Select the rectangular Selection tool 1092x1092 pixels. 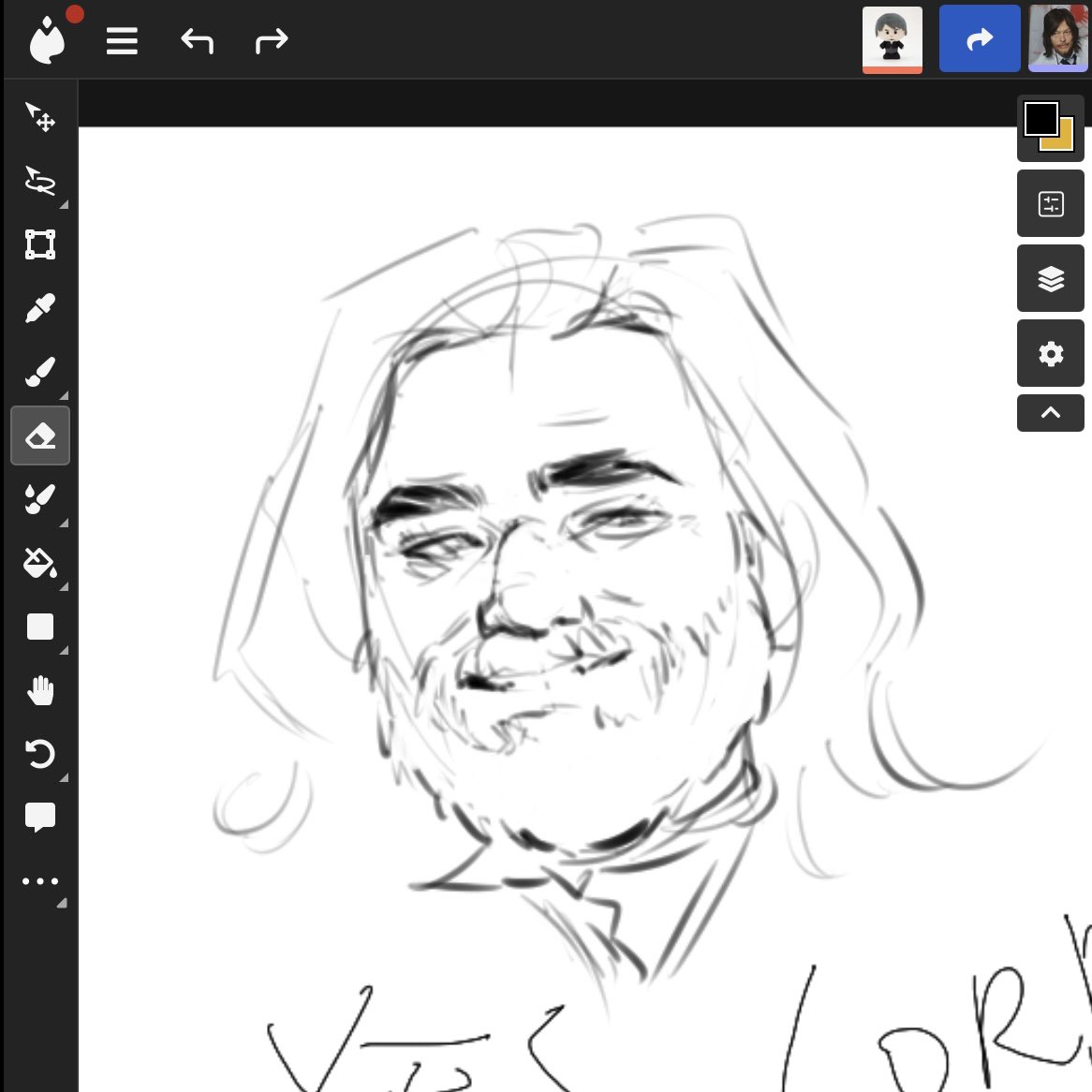click(40, 245)
